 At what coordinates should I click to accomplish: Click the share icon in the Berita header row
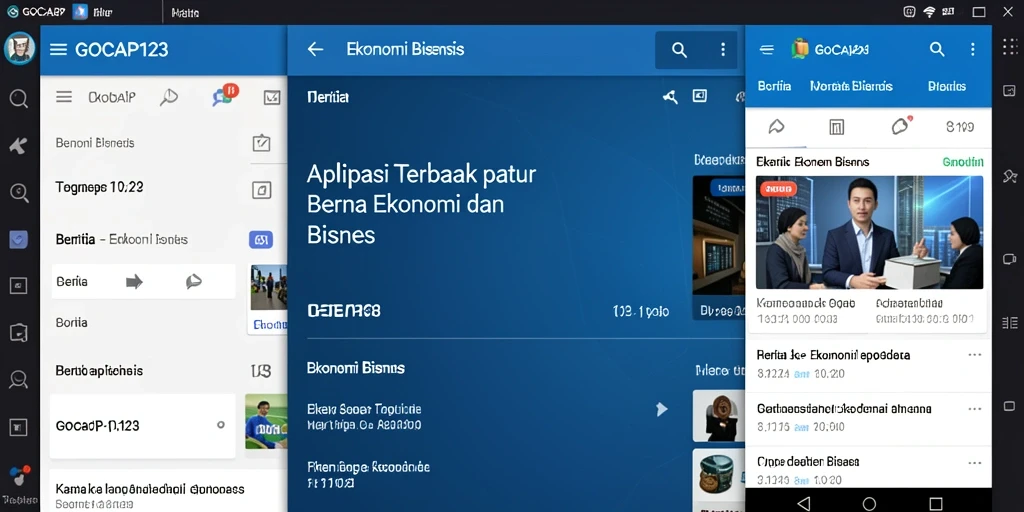(670, 97)
